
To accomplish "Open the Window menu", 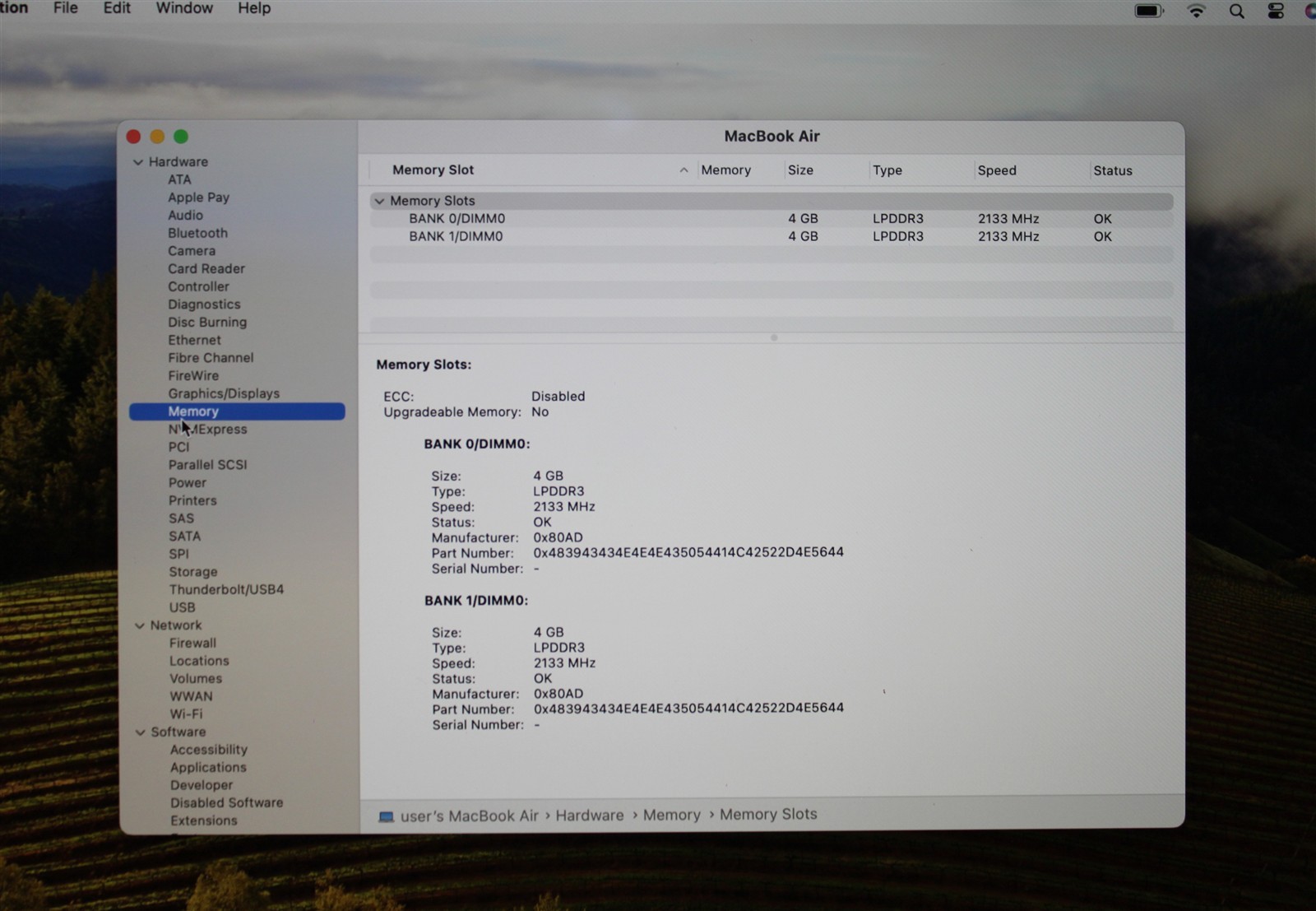I will (x=184, y=8).
